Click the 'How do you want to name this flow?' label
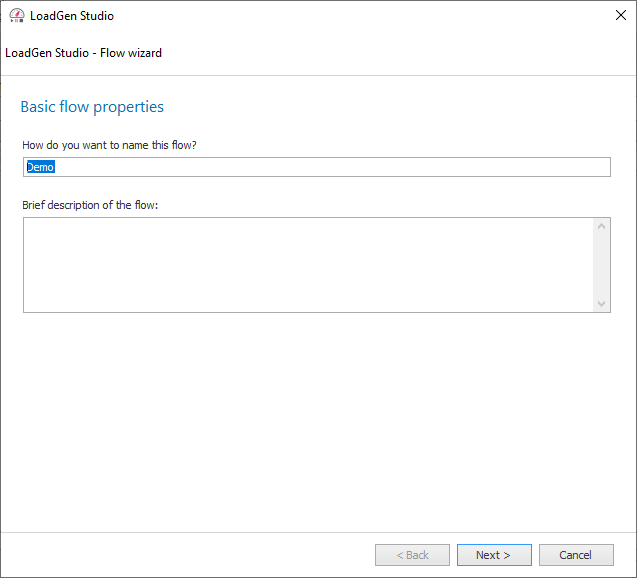This screenshot has height=578, width=637. click(x=109, y=145)
